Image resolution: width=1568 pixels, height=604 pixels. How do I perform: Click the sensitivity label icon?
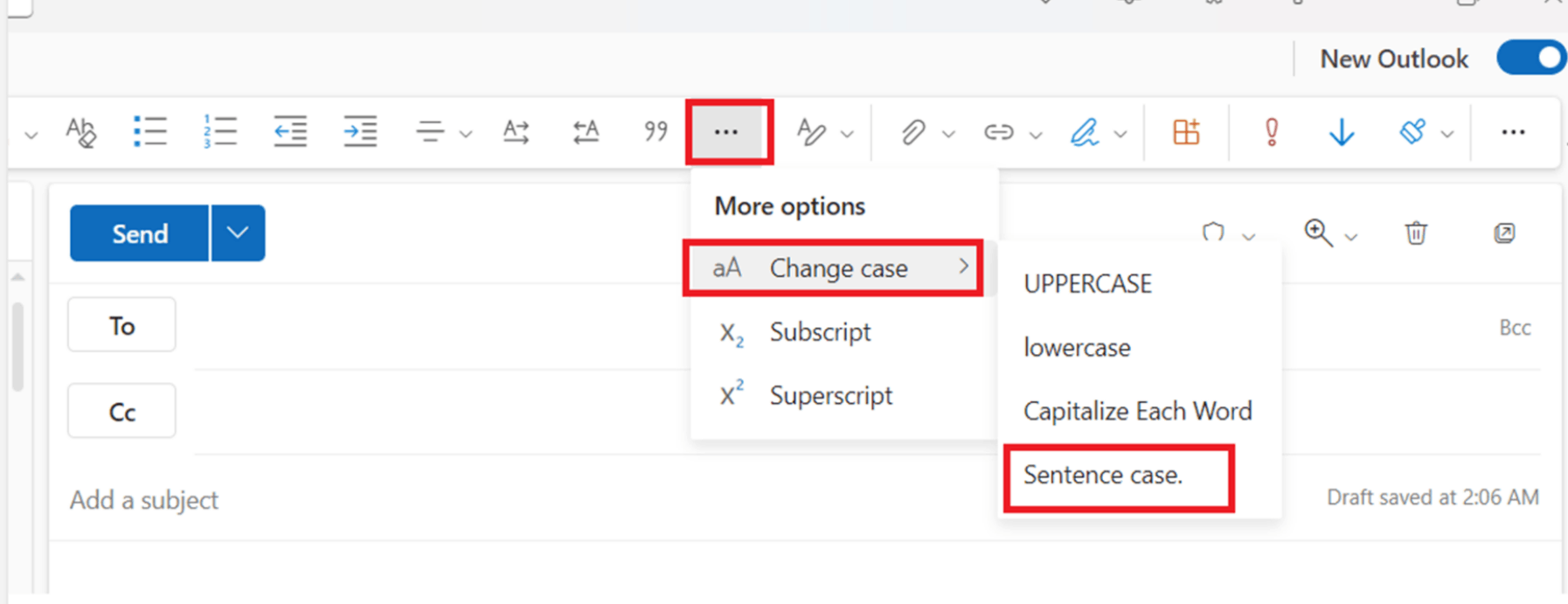point(1412,132)
